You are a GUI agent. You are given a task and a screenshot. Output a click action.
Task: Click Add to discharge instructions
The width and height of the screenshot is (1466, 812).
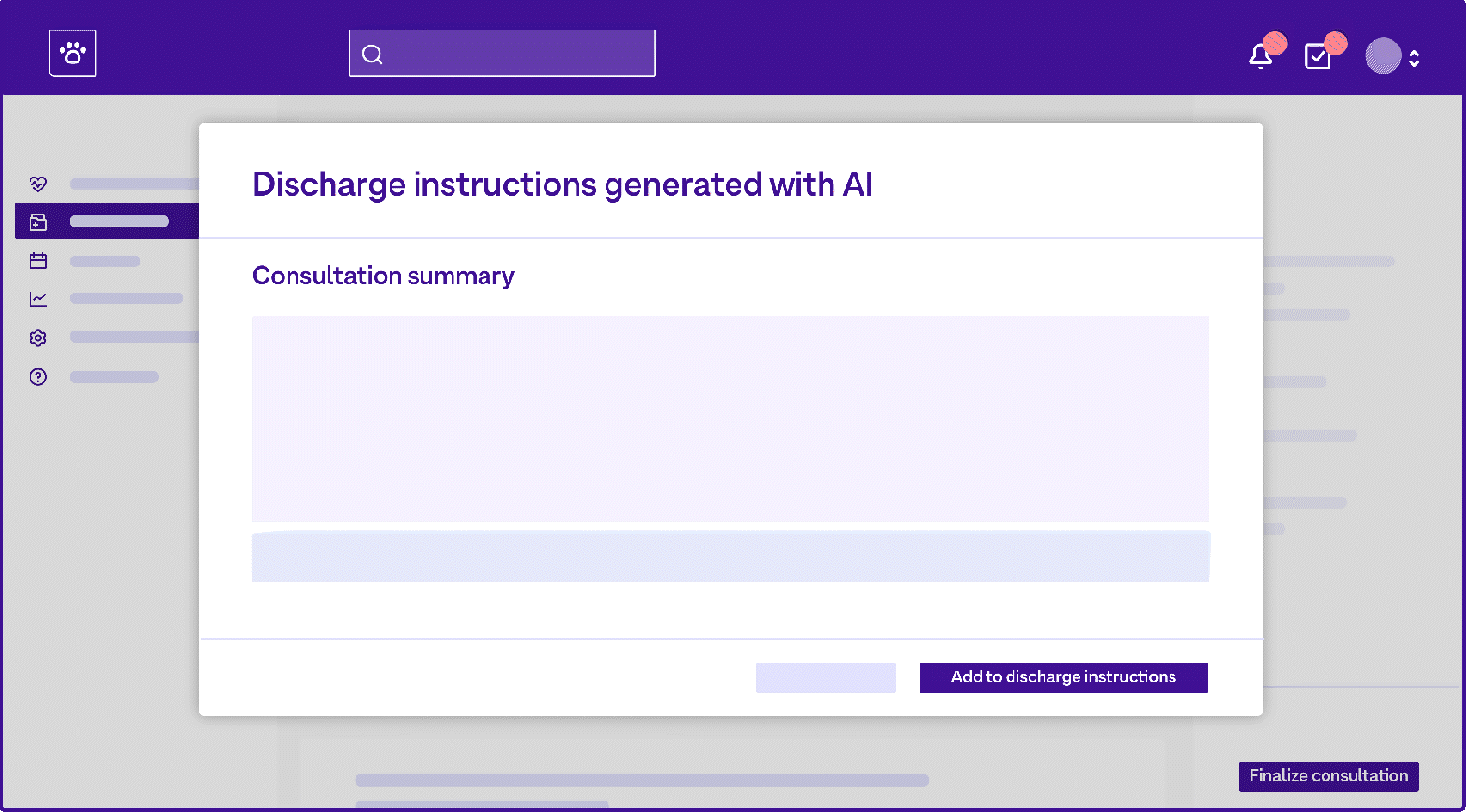[1063, 677]
